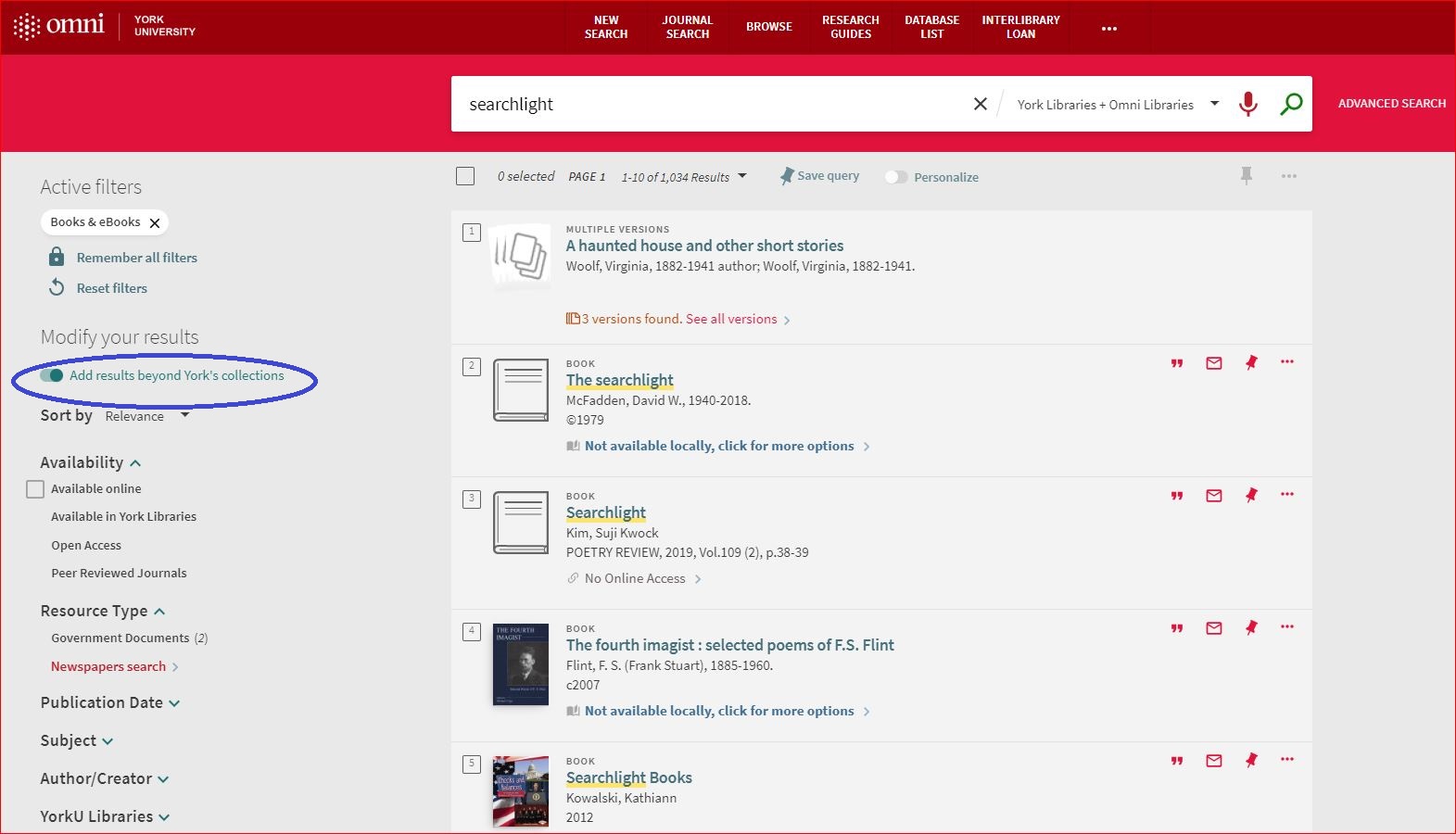This screenshot has width=1456, height=834.
Task: Toggle Add results beyond York's collections
Action: point(52,375)
